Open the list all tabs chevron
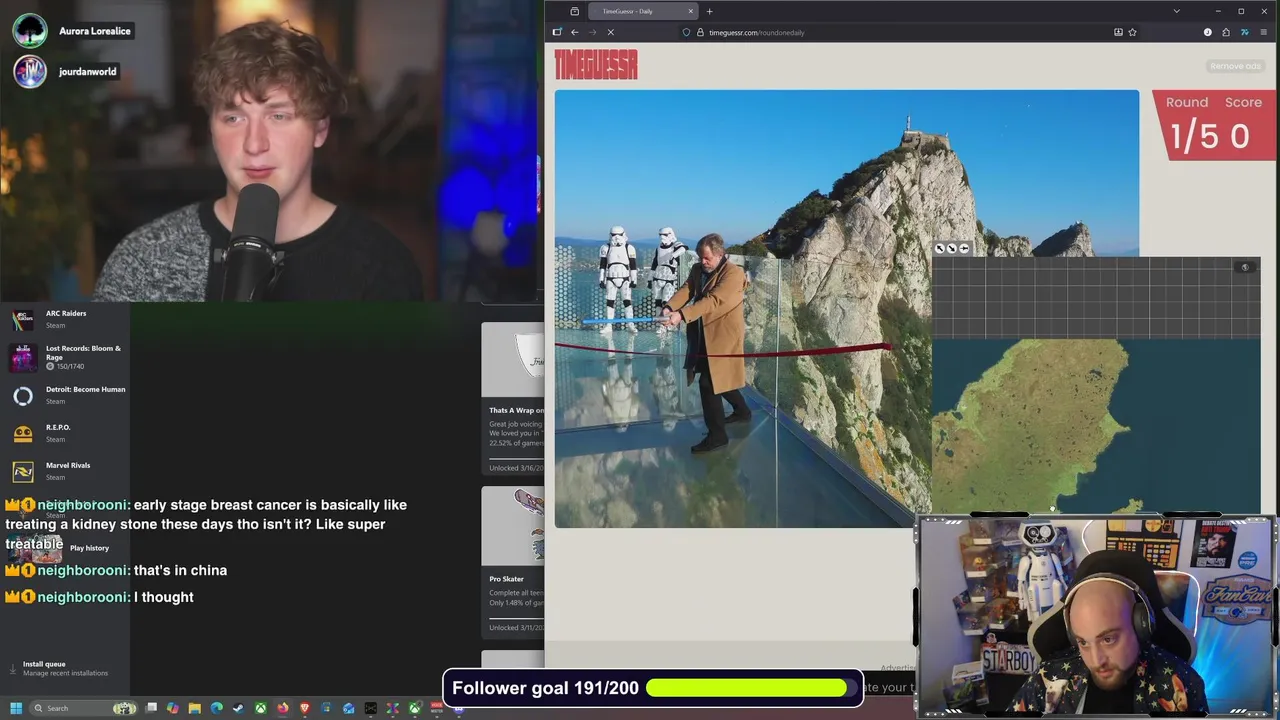The image size is (1280, 720). tap(1176, 11)
